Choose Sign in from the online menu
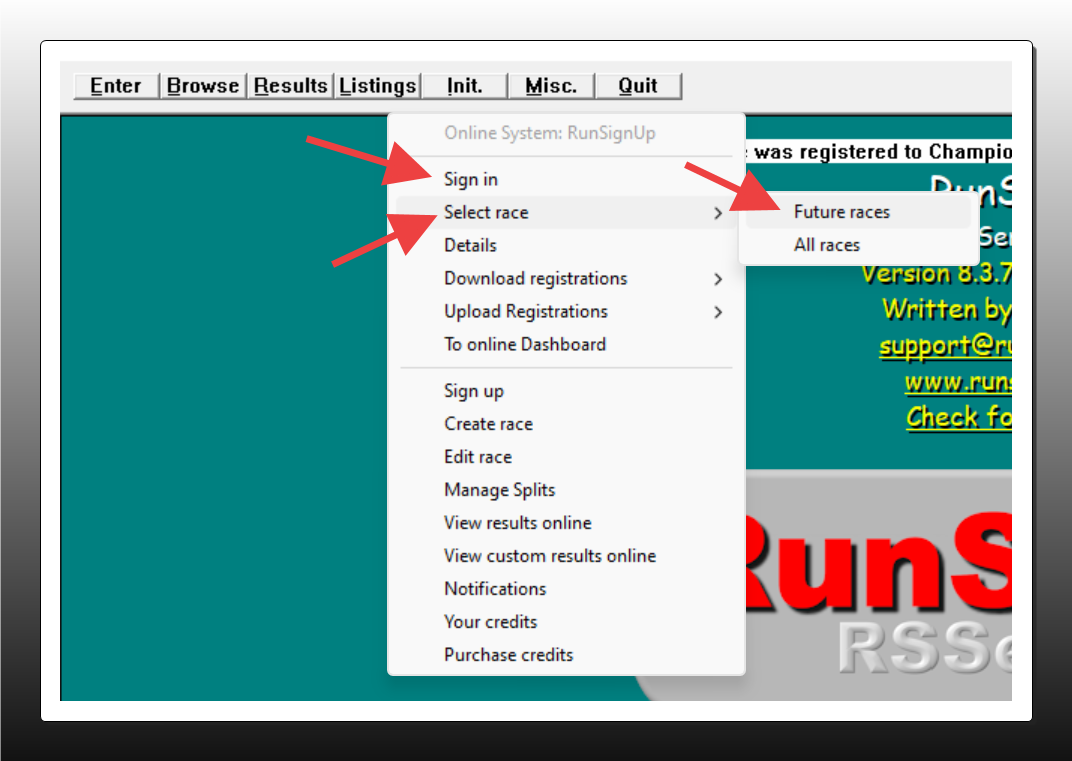This screenshot has height=761, width=1072. point(566,179)
